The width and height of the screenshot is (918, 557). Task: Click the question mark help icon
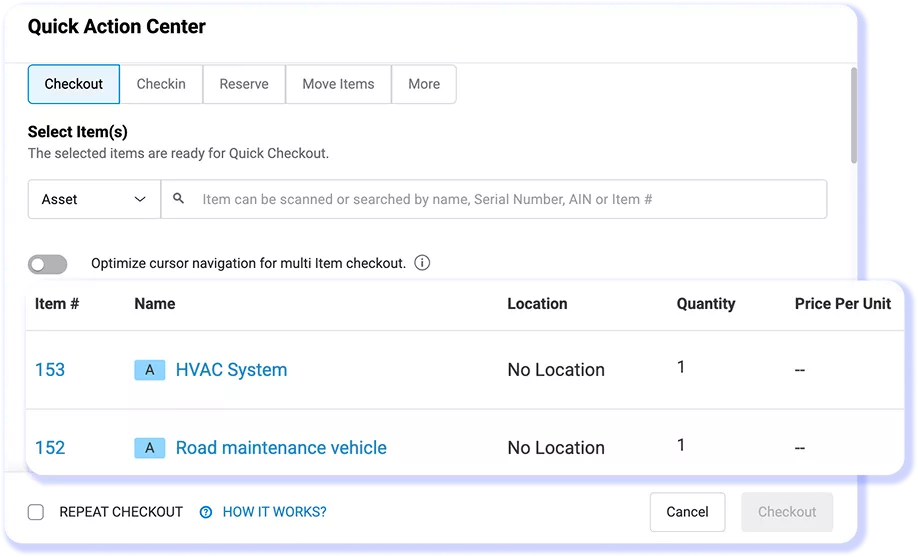206,512
